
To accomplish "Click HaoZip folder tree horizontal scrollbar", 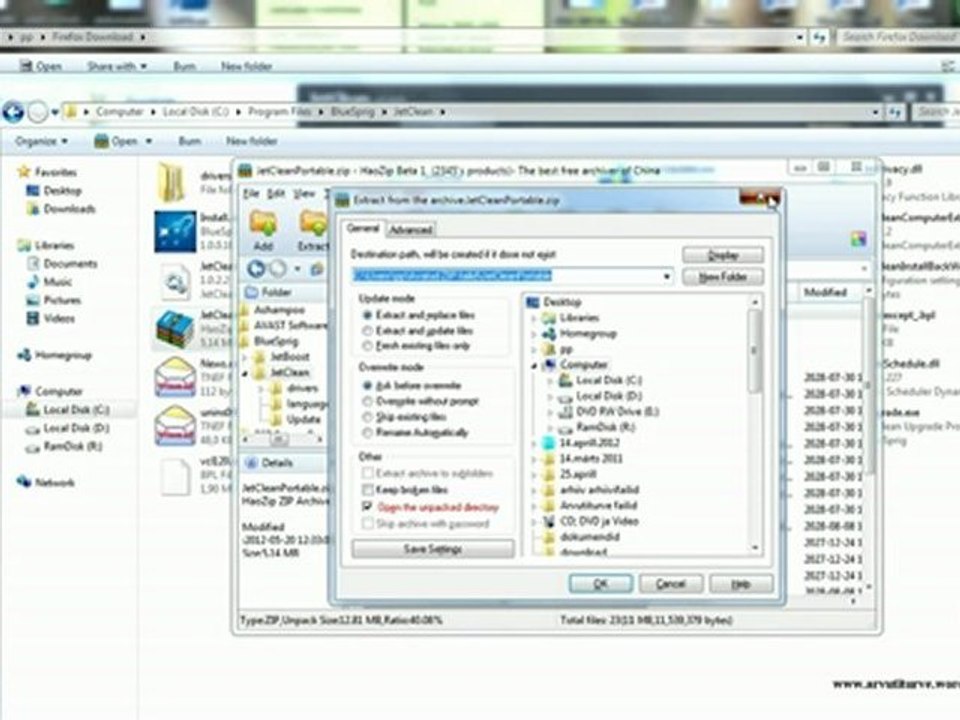I will (x=281, y=439).
